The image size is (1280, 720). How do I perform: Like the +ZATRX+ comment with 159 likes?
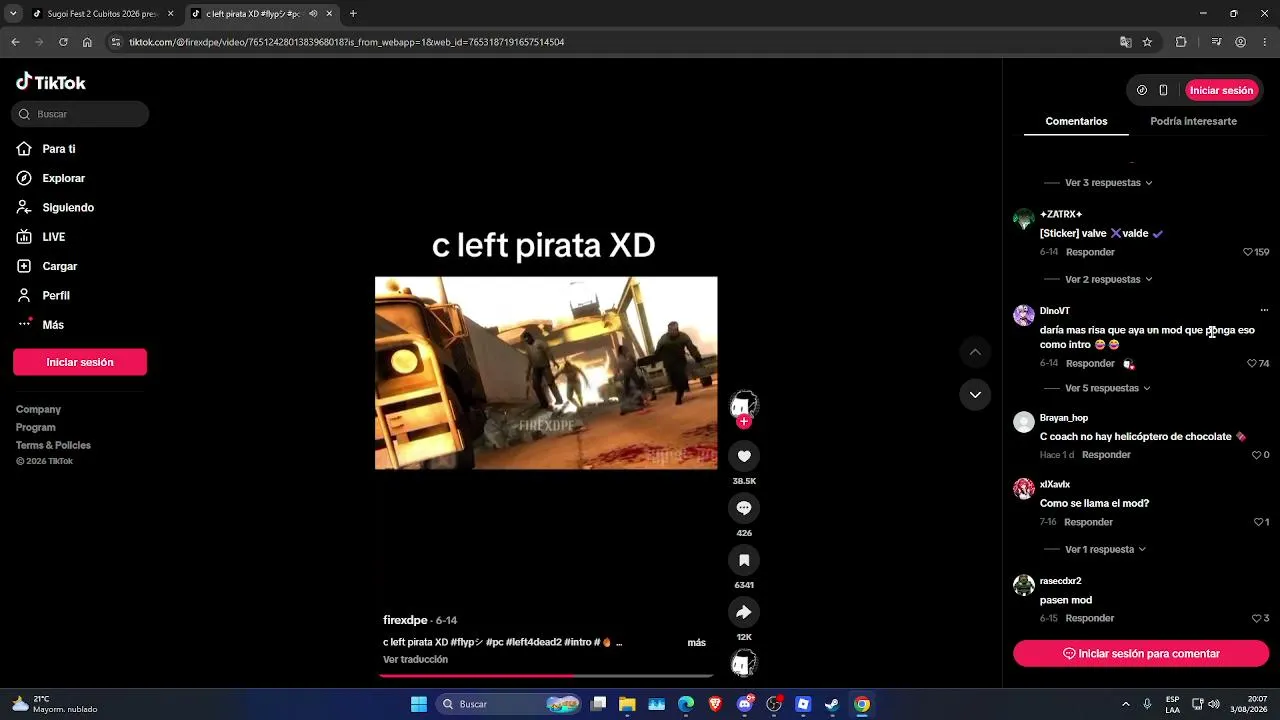coord(1248,252)
